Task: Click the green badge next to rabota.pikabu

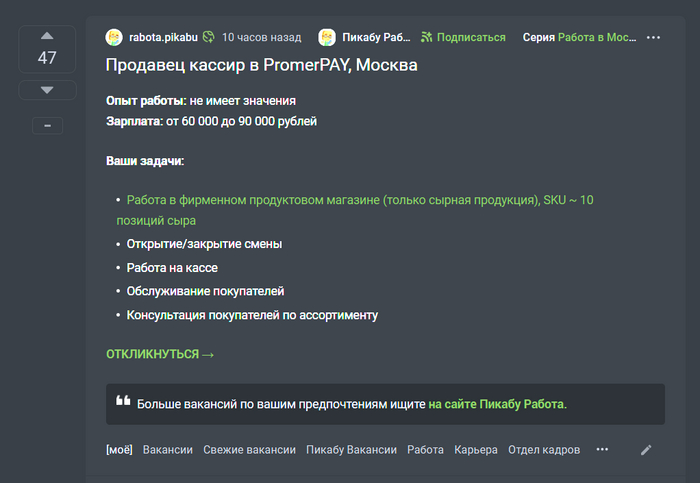Action: tap(208, 37)
